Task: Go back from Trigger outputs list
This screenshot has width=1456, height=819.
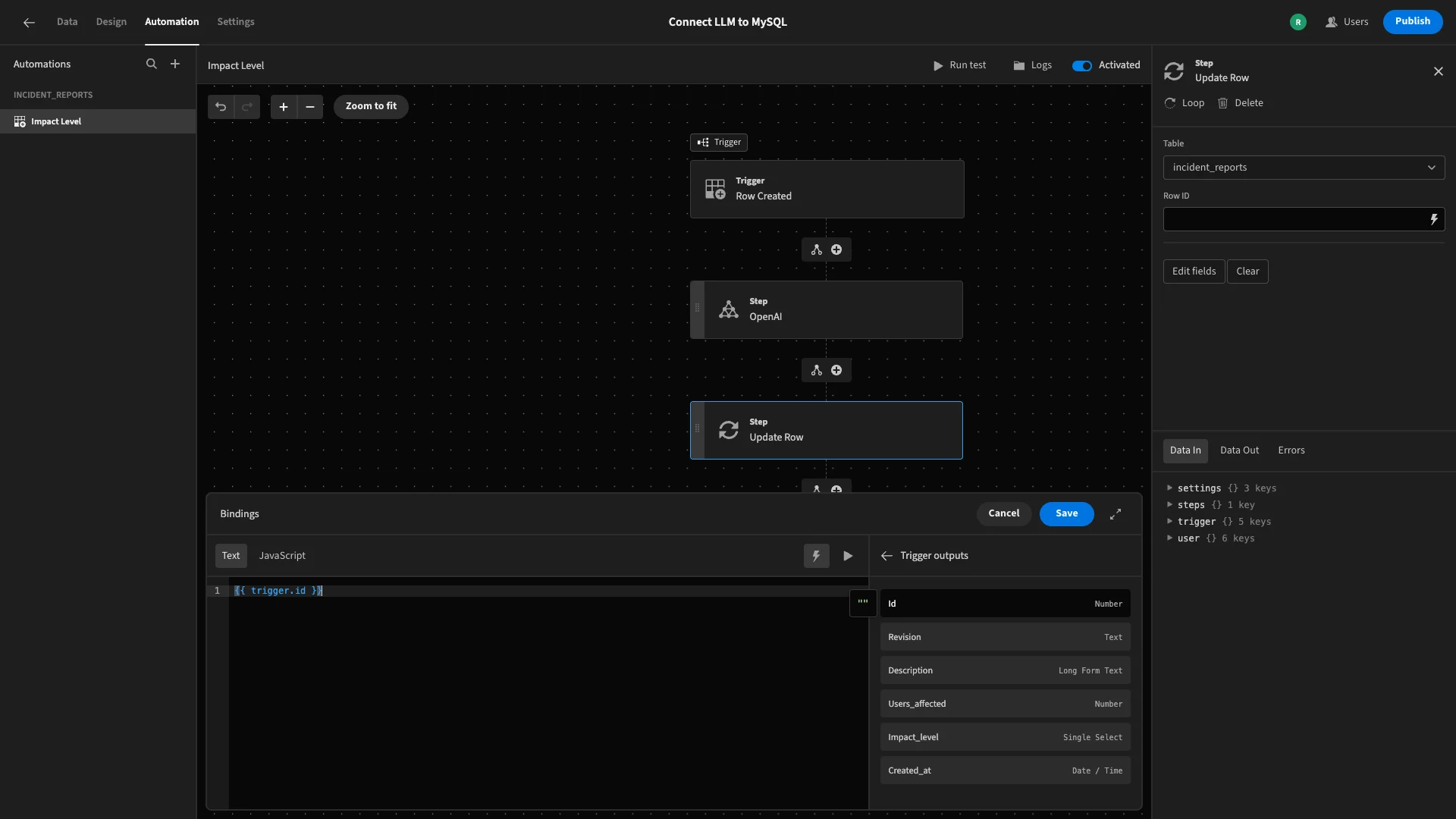Action: (x=886, y=556)
